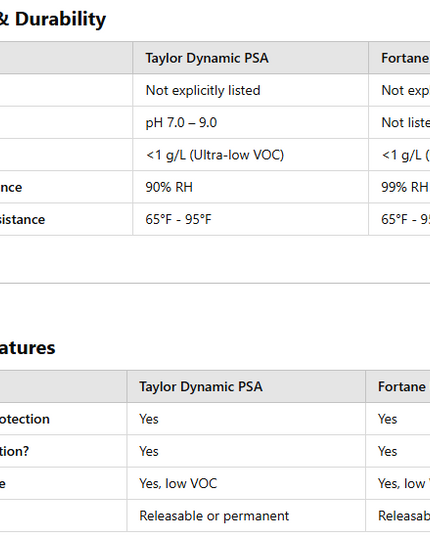Click the second table Taylor Dynamic PSA header
The image size is (430, 537).
pyautogui.click(x=201, y=387)
